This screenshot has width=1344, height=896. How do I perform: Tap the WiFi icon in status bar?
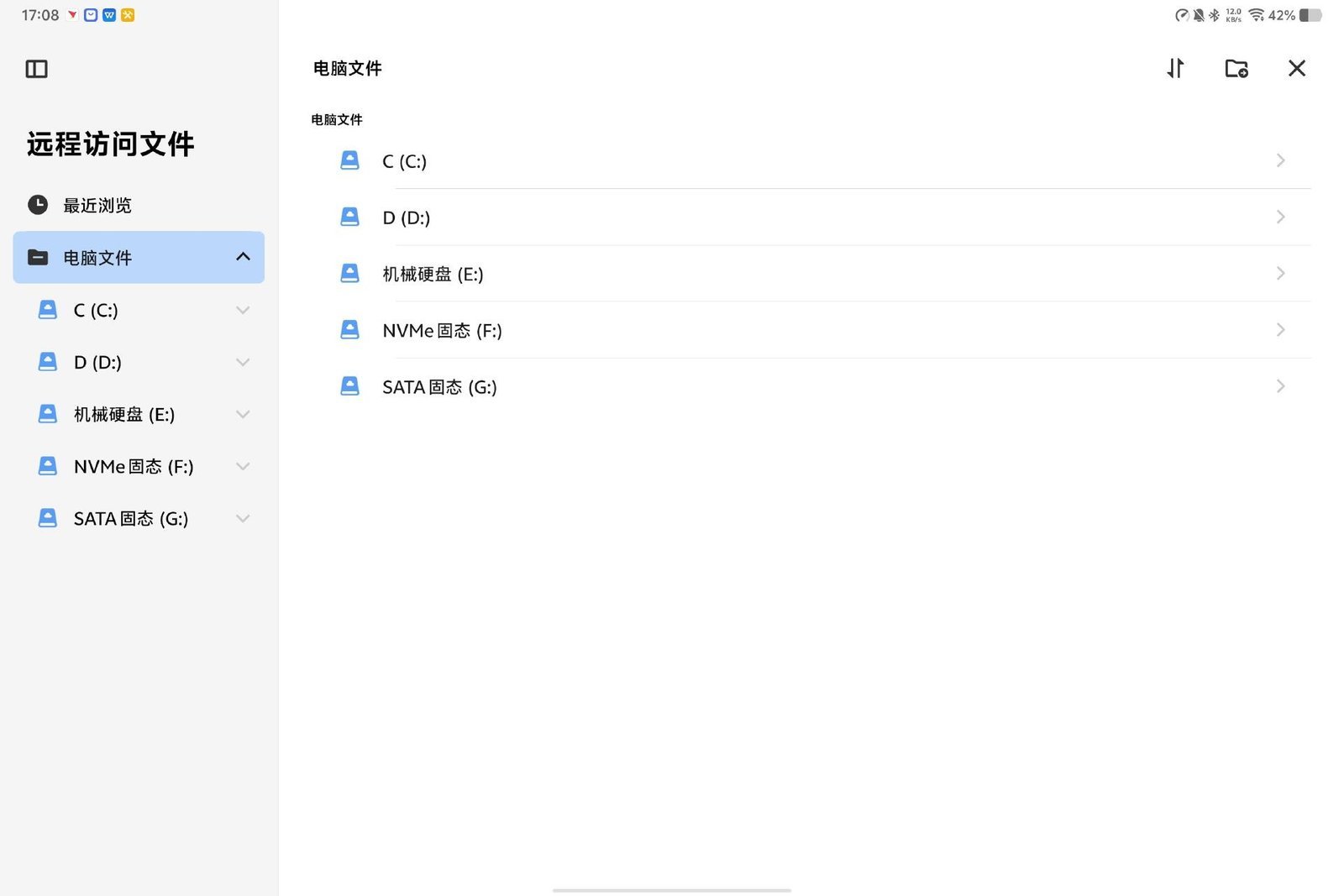(1256, 15)
